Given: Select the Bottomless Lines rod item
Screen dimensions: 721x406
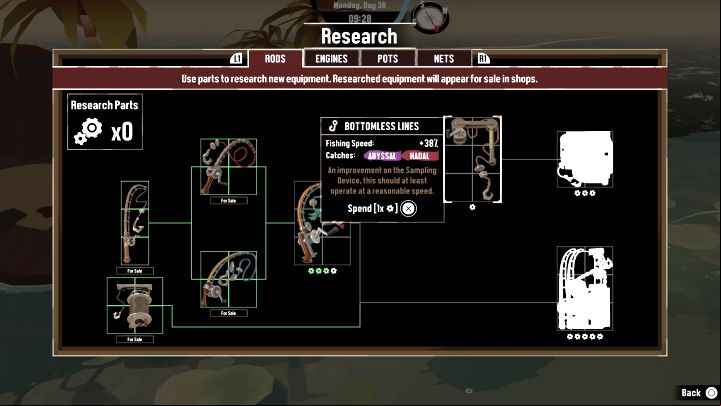Looking at the screenshot, I should click(x=473, y=159).
